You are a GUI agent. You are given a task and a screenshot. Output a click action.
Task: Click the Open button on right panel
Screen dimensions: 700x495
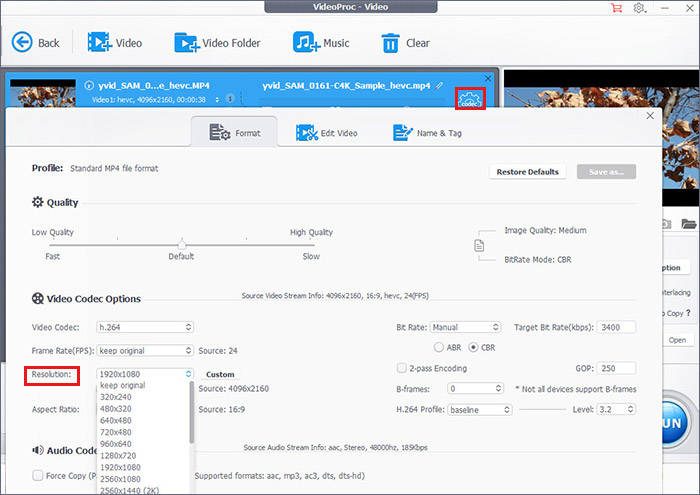(677, 340)
